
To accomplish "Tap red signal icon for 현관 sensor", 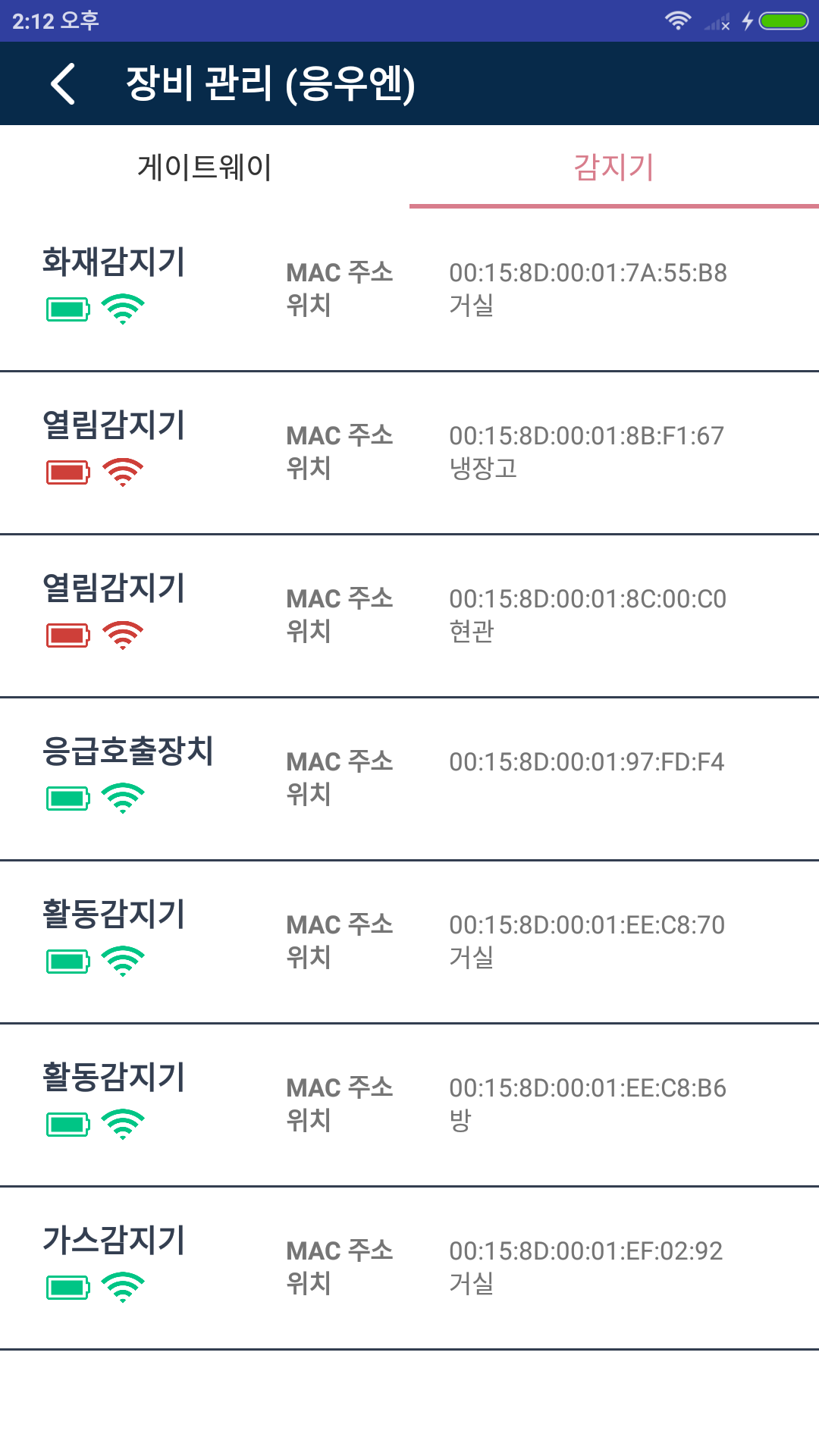I will [x=123, y=635].
